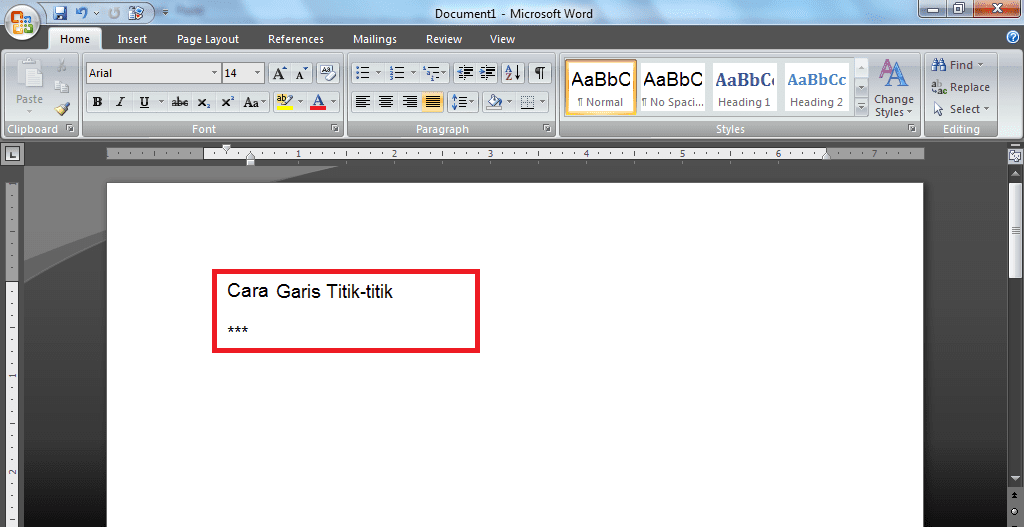Click the Paste button
This screenshot has height=527, width=1024.
(29, 87)
